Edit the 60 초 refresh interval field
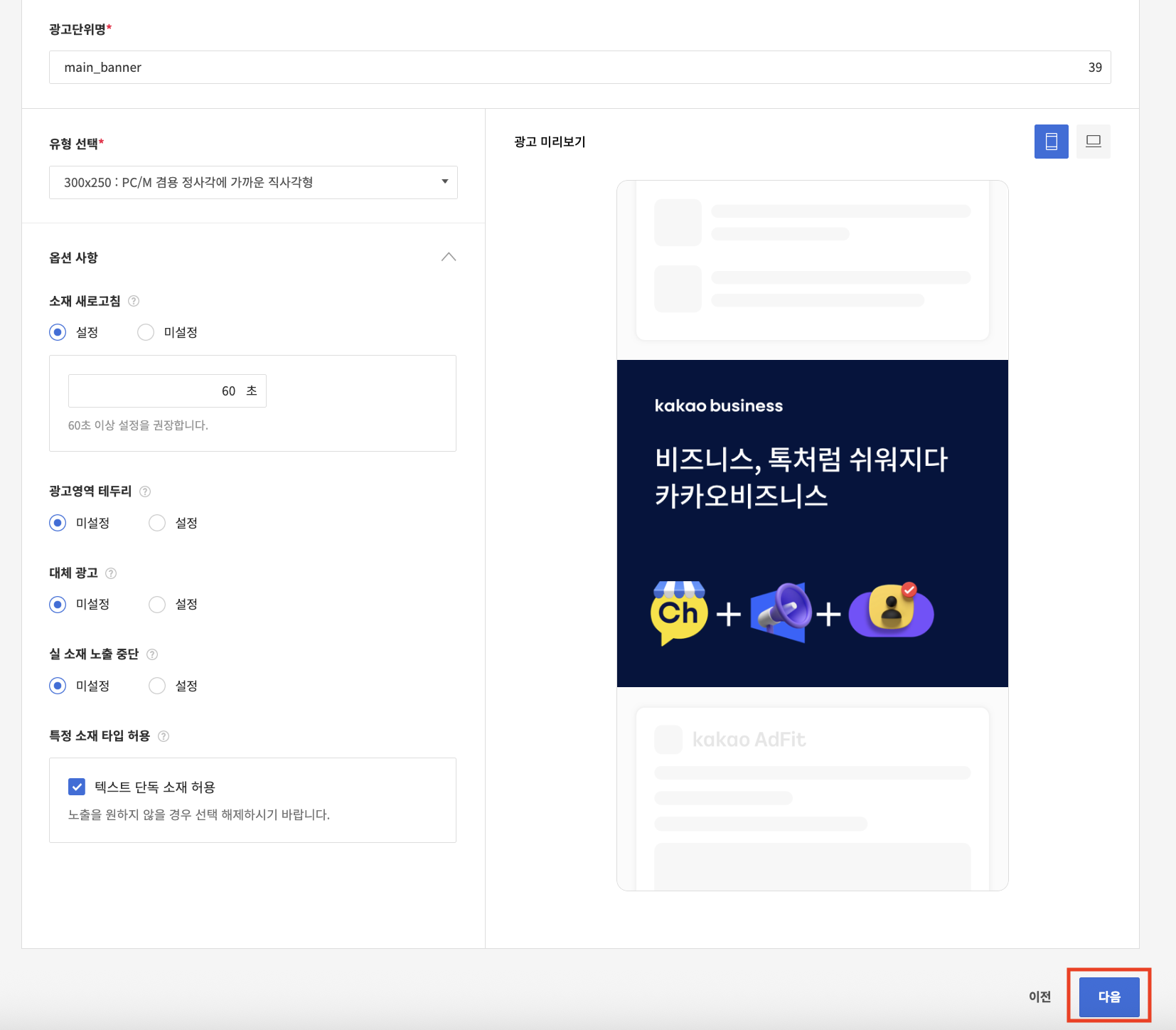The width and height of the screenshot is (1176, 1030). (x=167, y=391)
